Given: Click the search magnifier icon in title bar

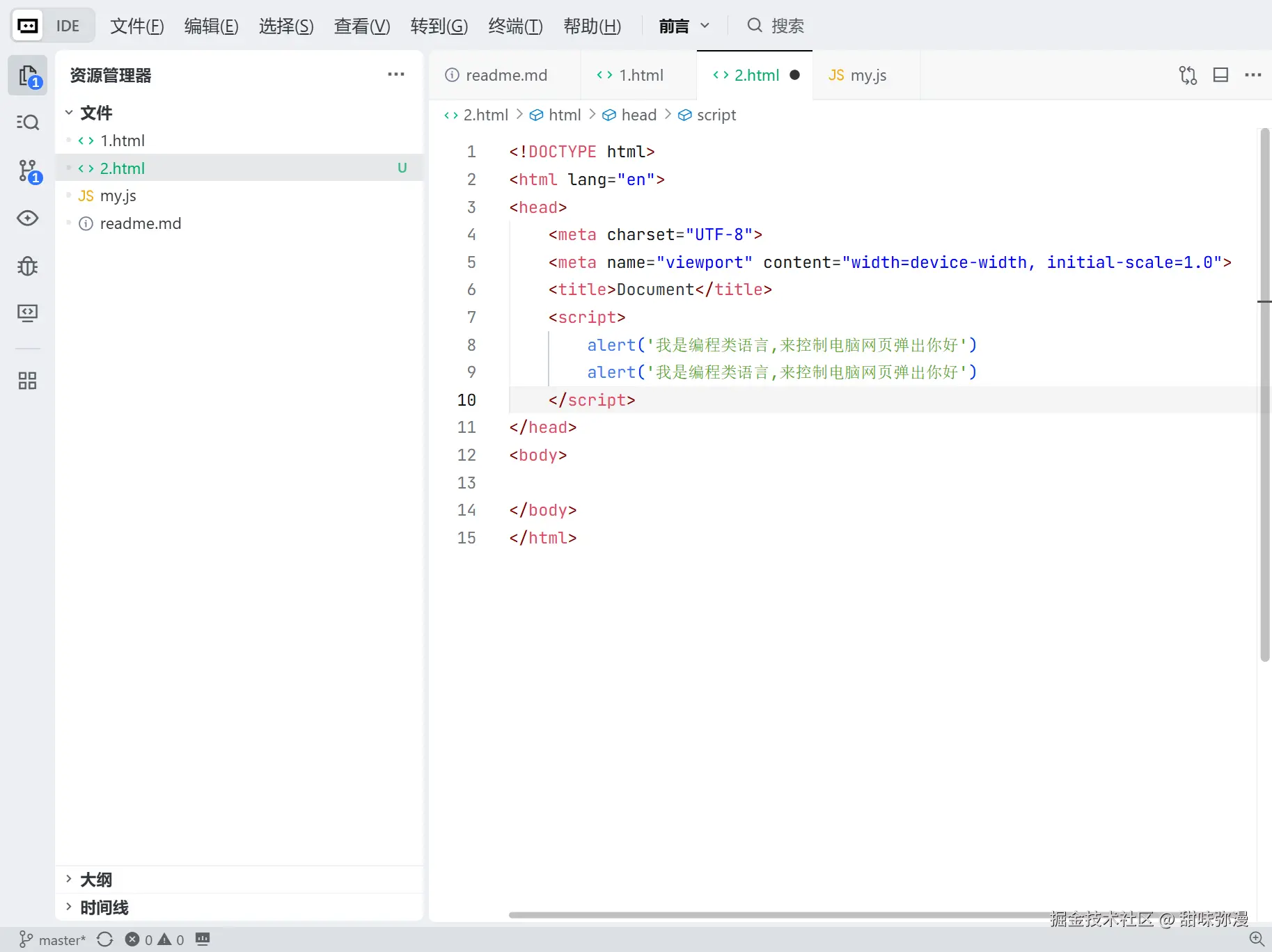Looking at the screenshot, I should tap(755, 26).
